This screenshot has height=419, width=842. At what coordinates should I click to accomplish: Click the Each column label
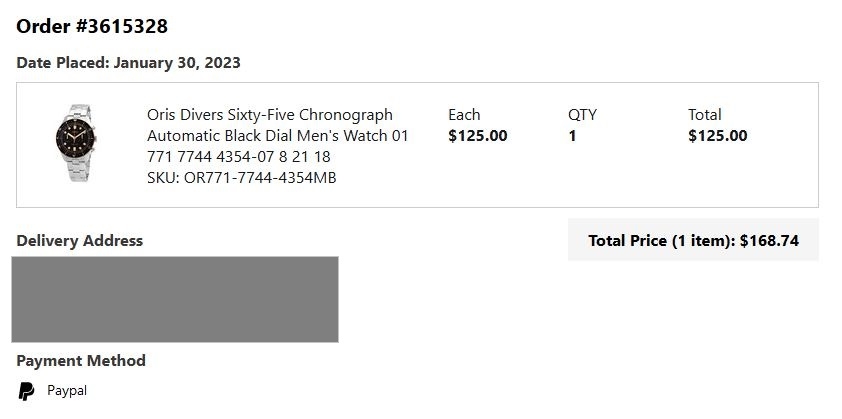click(464, 115)
